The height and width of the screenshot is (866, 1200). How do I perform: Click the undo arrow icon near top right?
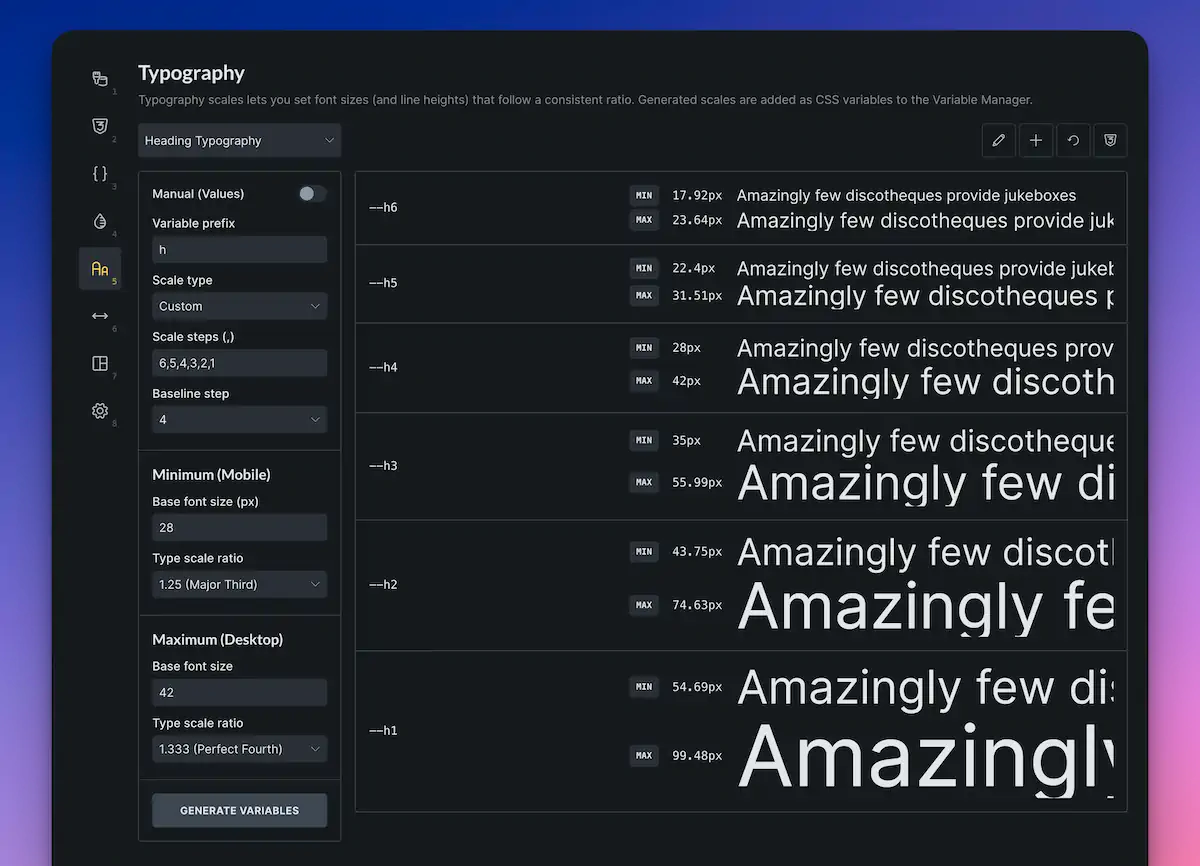(x=1073, y=140)
